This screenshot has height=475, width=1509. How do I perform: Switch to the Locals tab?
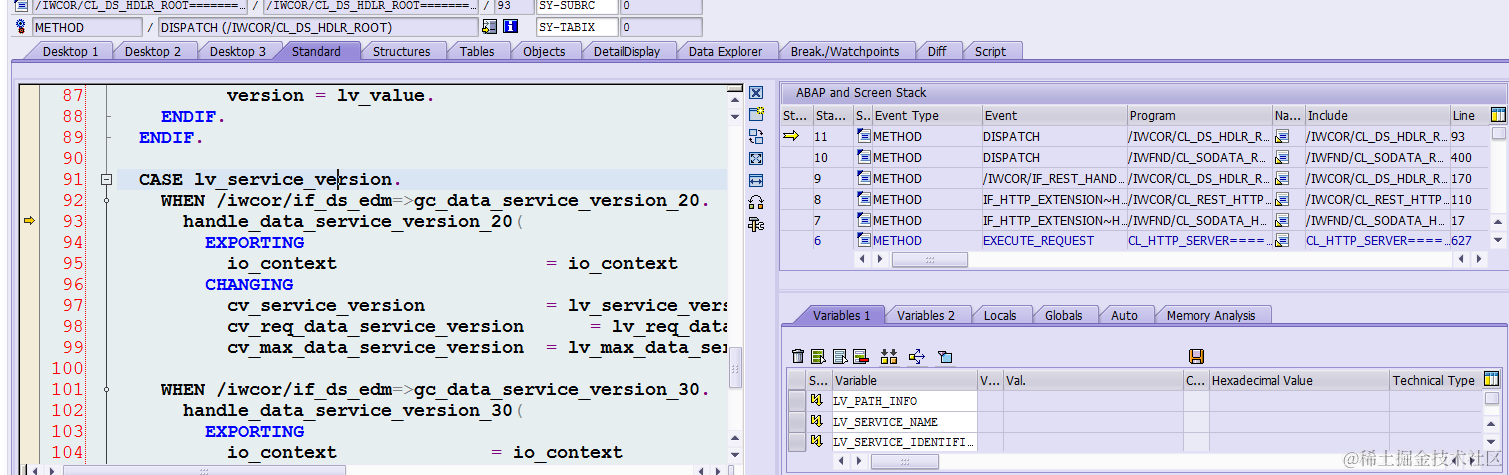(x=1000, y=315)
